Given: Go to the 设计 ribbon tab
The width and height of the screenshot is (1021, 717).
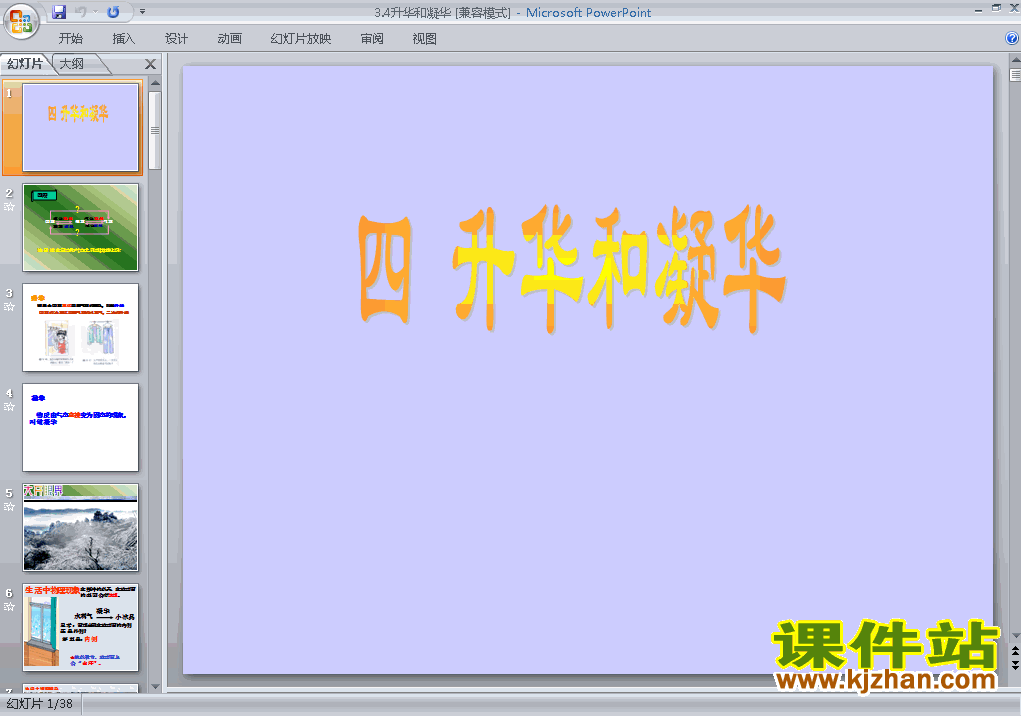Looking at the screenshot, I should (176, 38).
